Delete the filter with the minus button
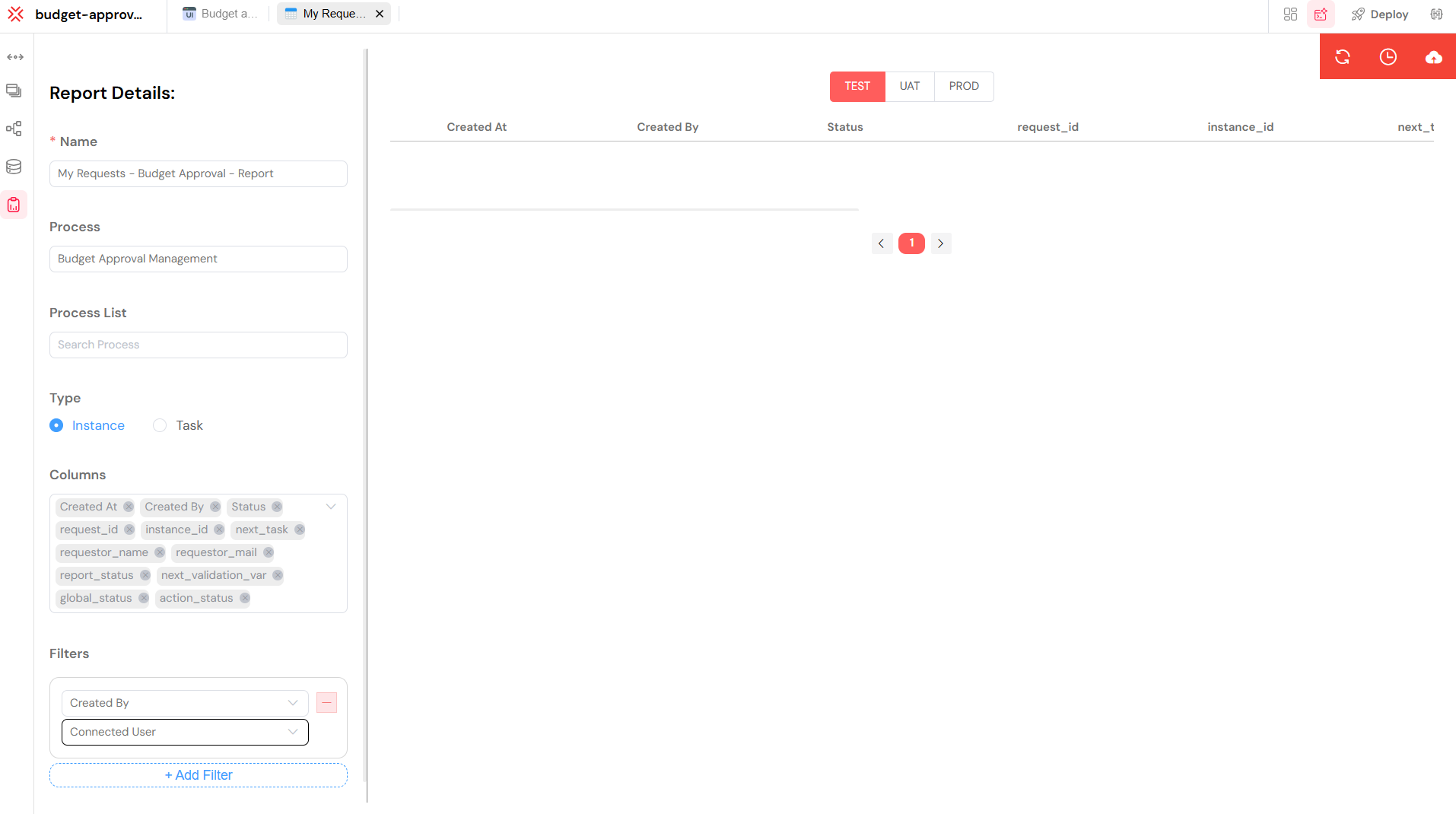The image size is (1456, 814). (x=326, y=702)
